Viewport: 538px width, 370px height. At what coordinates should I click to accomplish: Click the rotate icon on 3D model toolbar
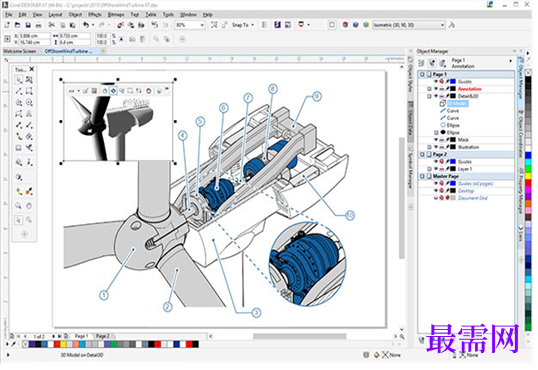(113, 91)
